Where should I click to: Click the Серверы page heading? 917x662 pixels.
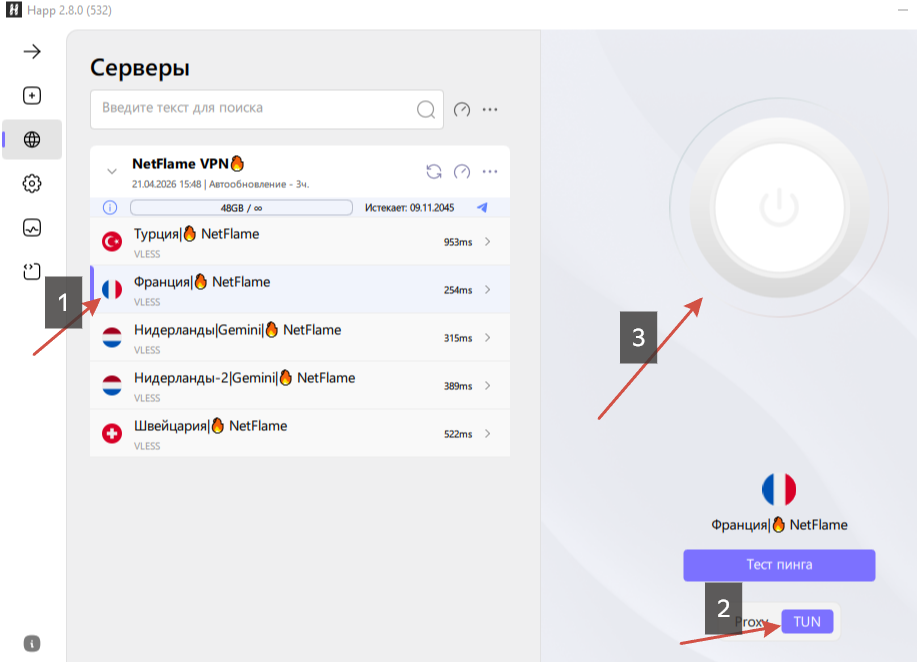click(x=140, y=68)
